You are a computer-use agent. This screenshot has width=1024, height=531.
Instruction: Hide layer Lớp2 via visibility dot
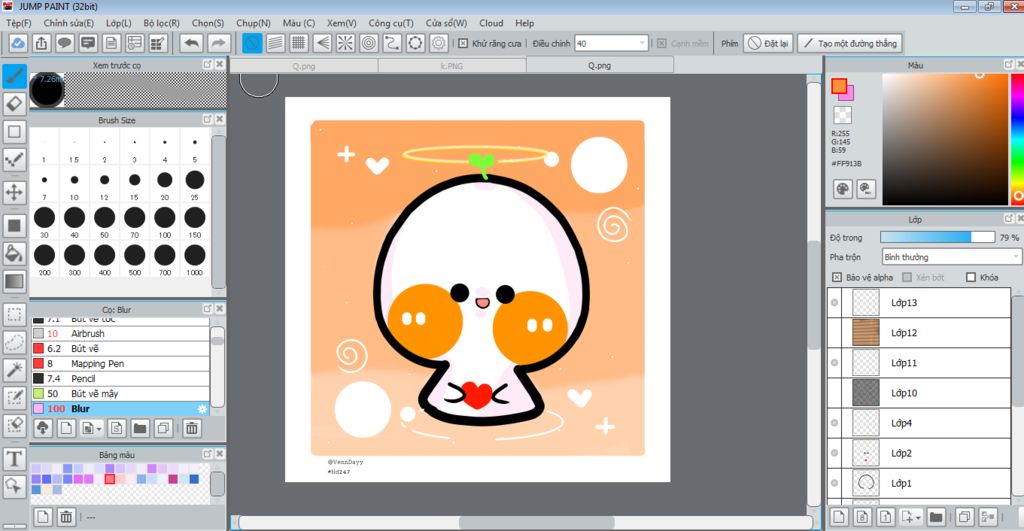835,453
